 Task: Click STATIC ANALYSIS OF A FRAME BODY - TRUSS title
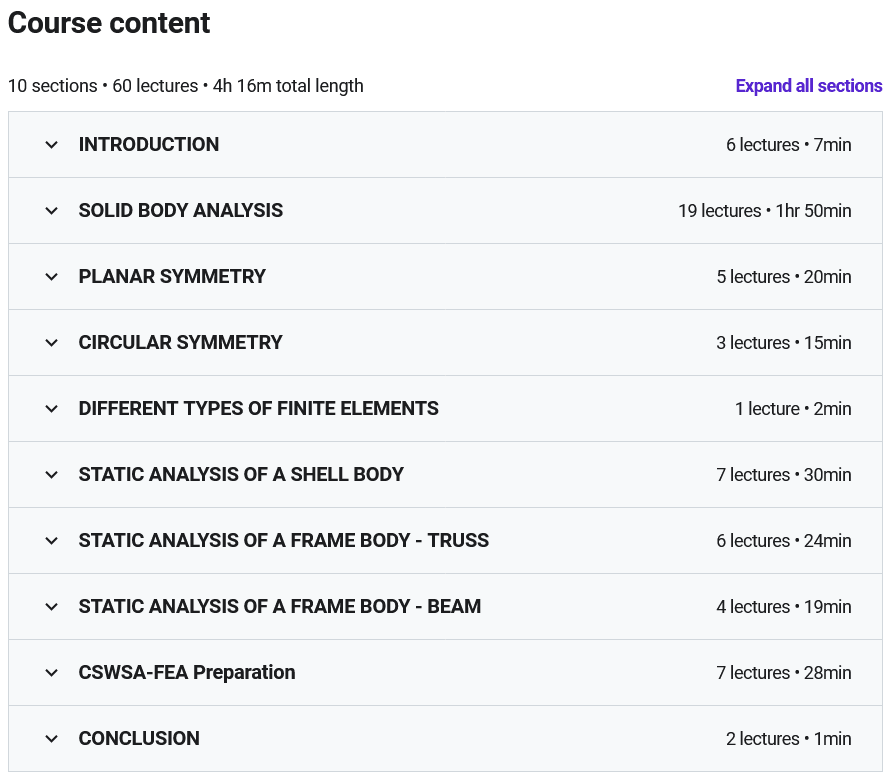pos(284,541)
